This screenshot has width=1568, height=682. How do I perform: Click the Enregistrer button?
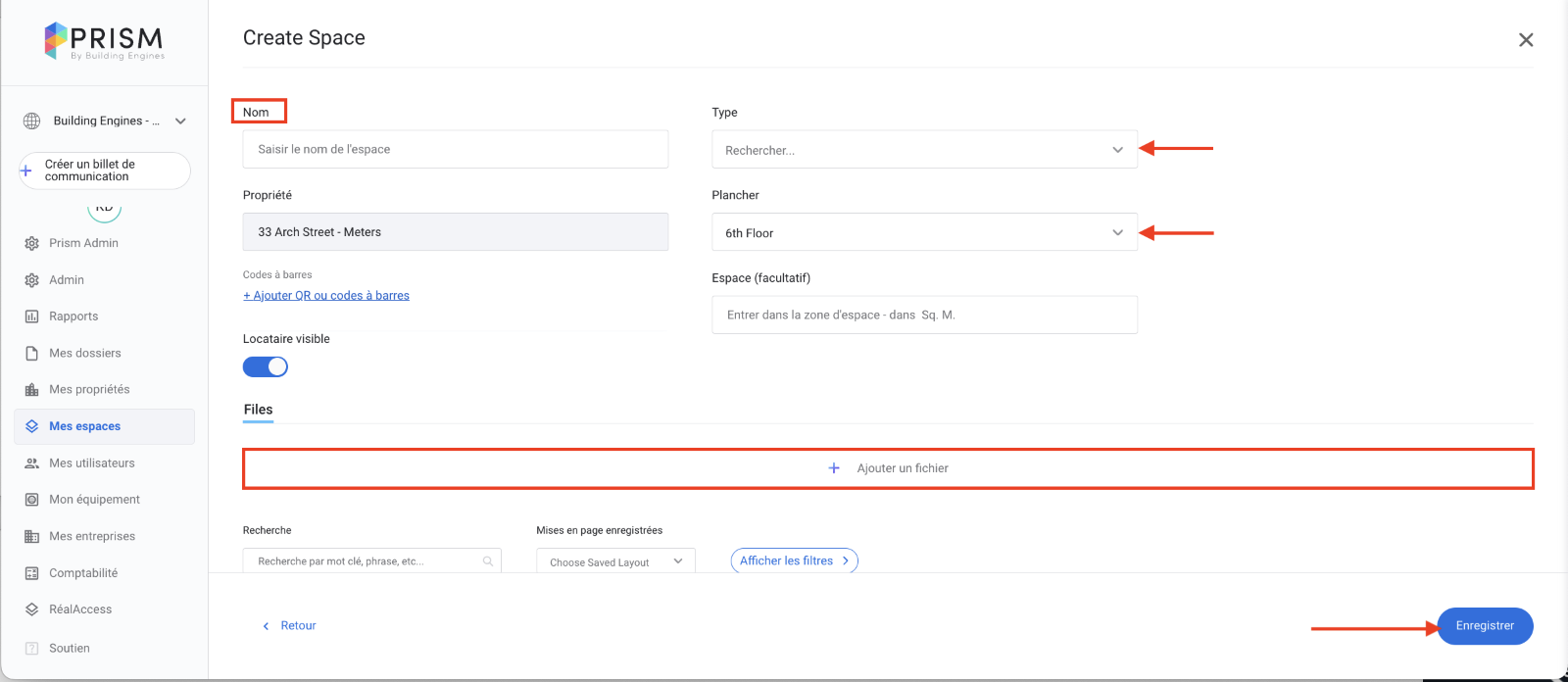point(1484,626)
